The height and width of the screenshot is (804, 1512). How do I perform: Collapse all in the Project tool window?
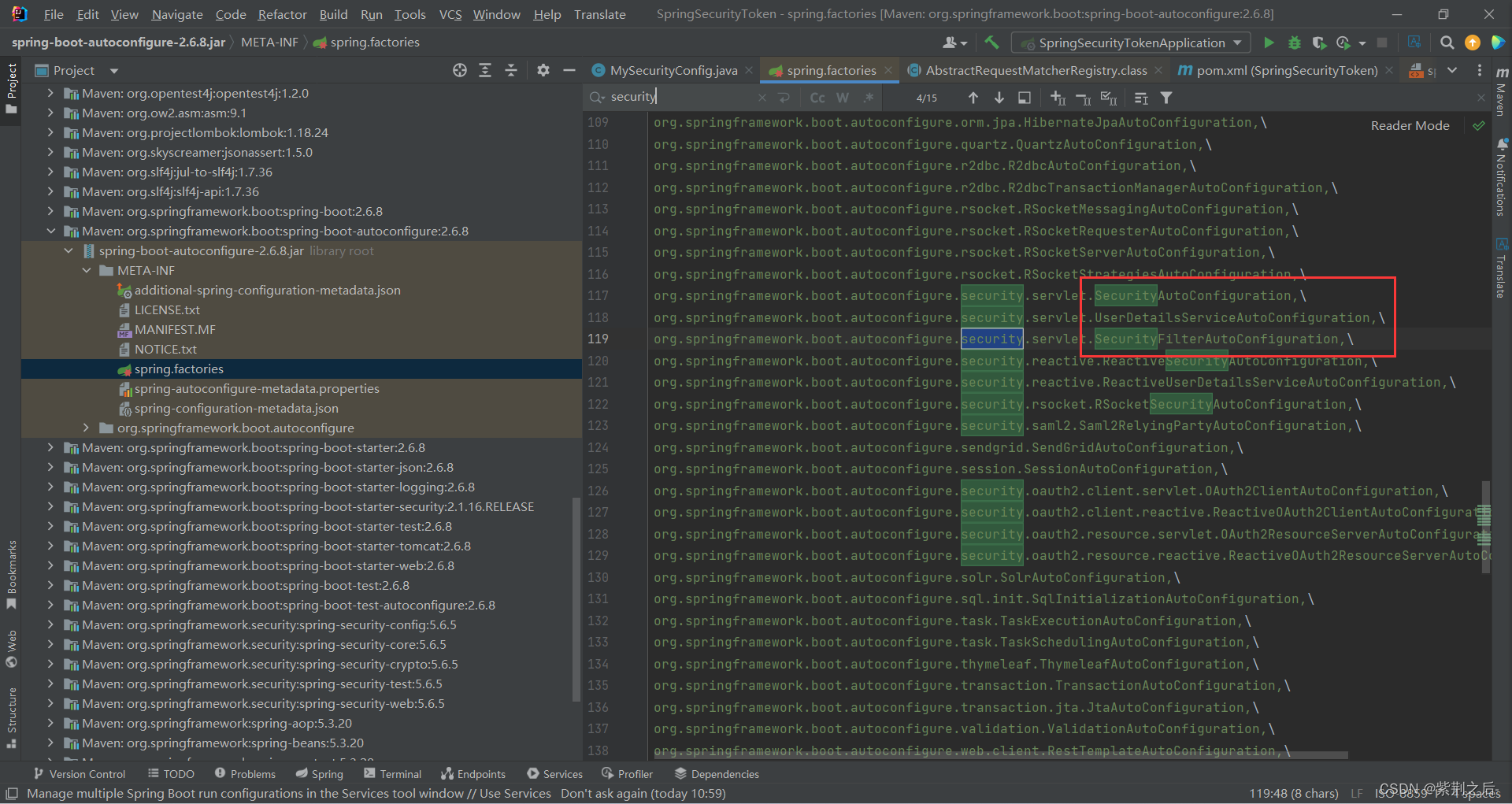(511, 70)
